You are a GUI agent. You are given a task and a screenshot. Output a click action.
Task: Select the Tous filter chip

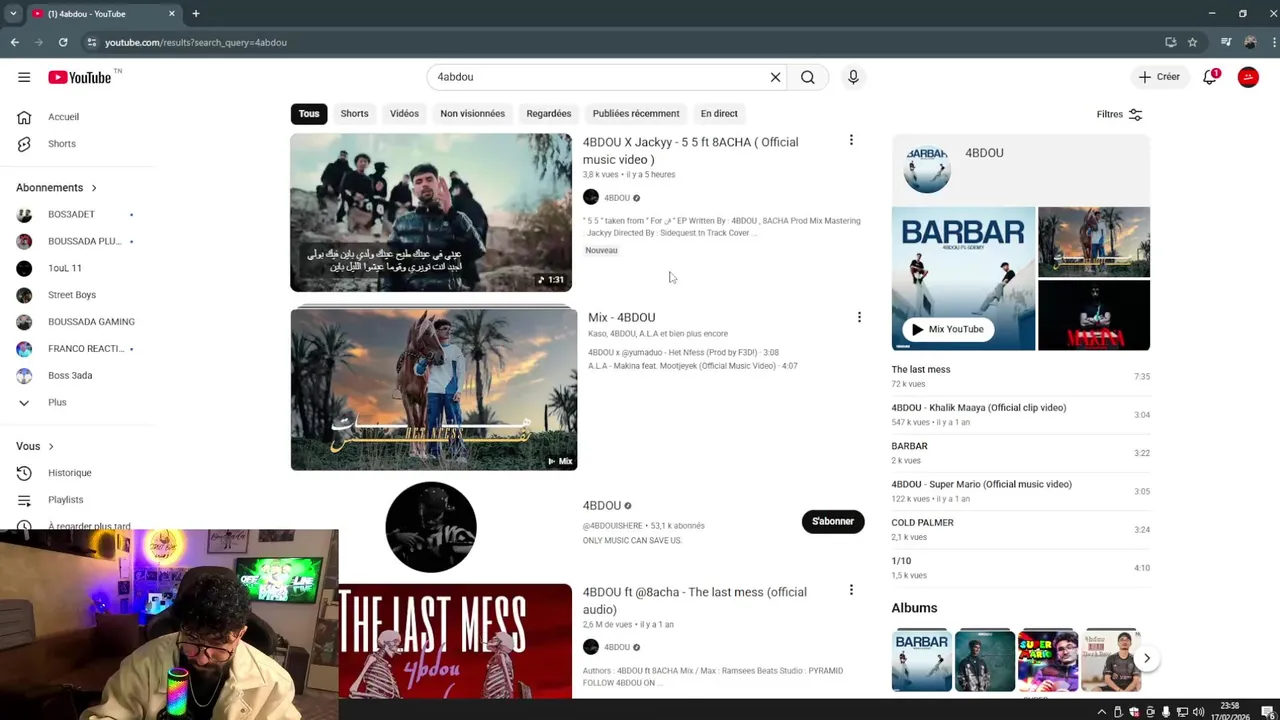tap(309, 114)
